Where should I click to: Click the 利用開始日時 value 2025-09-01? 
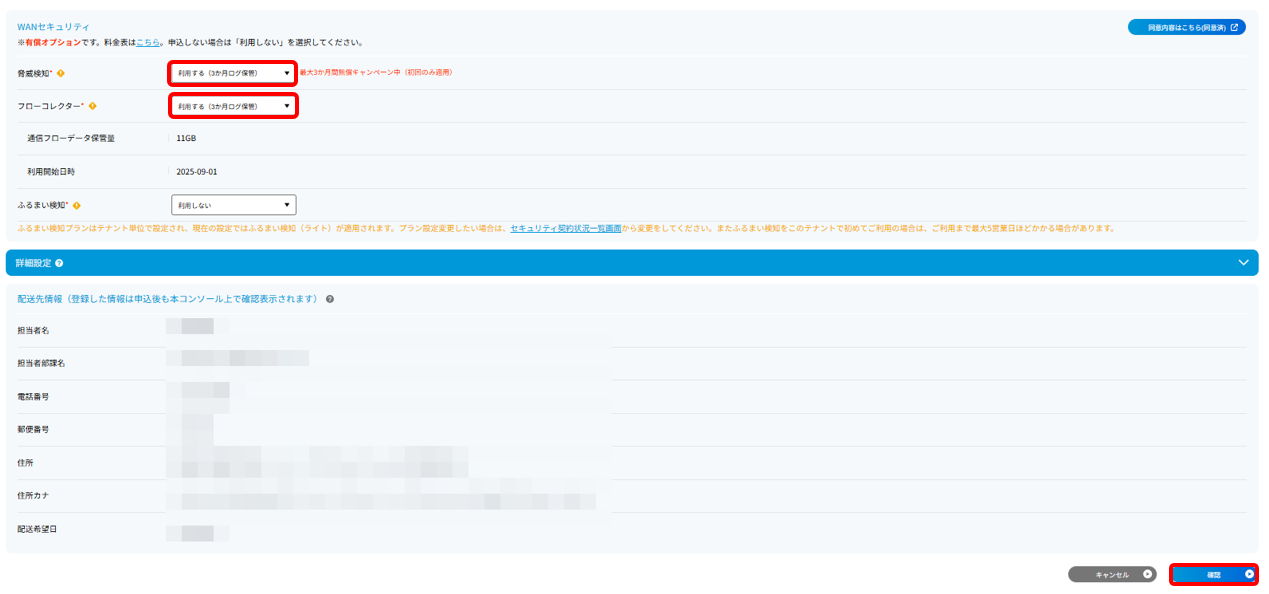tap(197, 172)
